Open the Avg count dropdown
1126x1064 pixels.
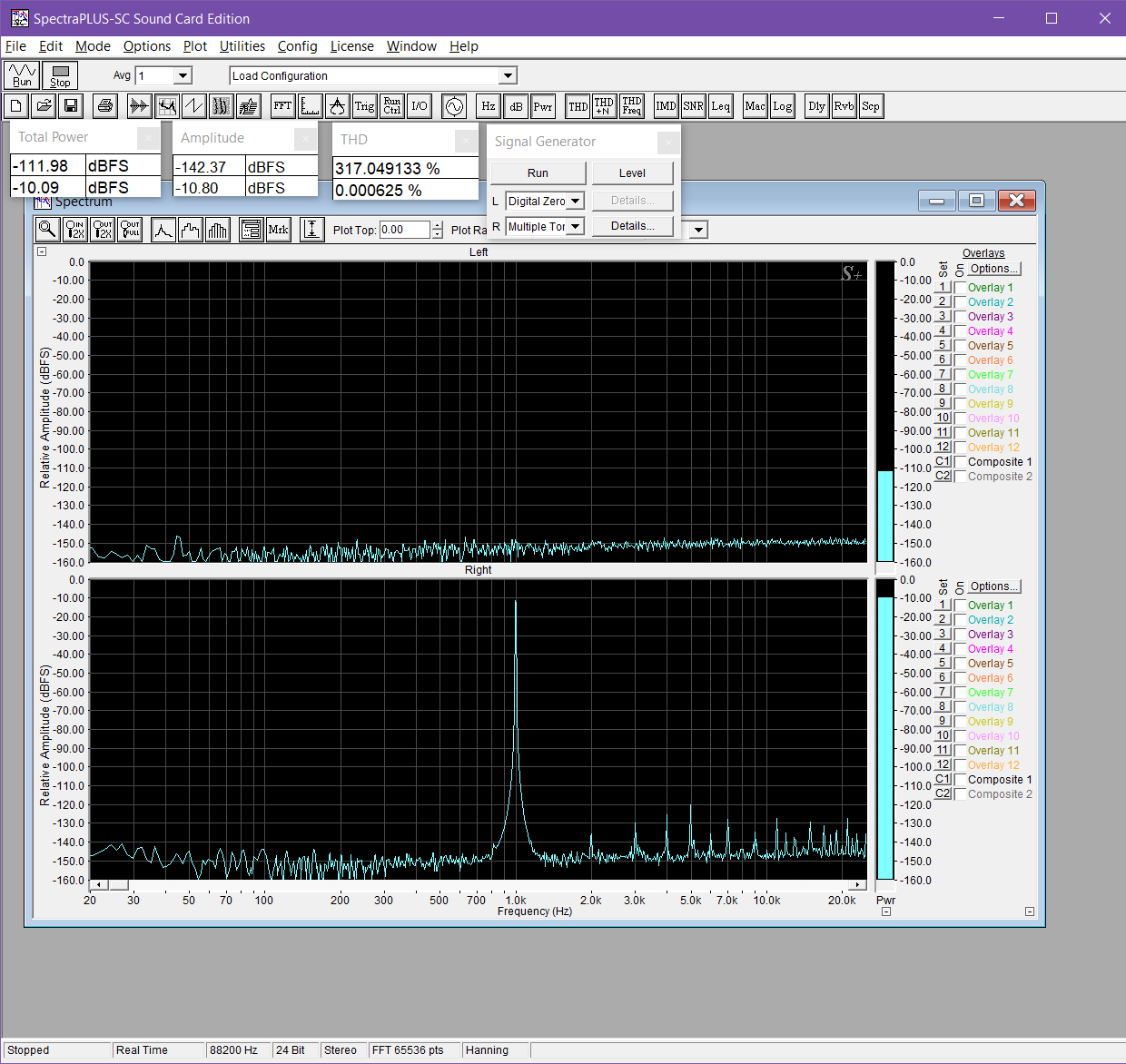pyautogui.click(x=183, y=76)
